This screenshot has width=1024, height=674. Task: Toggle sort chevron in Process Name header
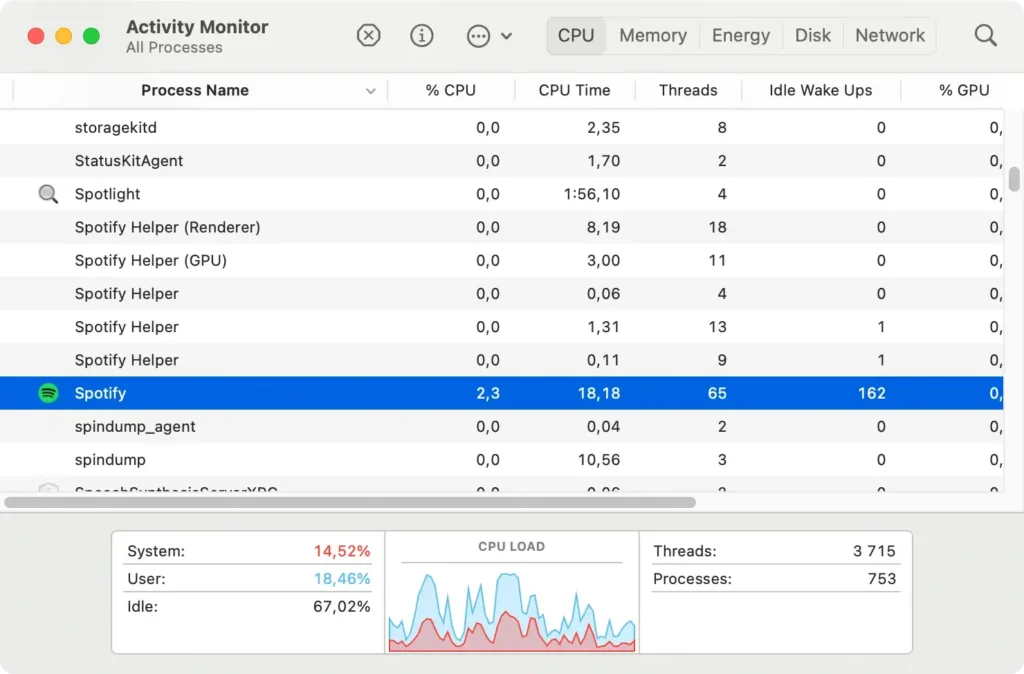point(370,91)
